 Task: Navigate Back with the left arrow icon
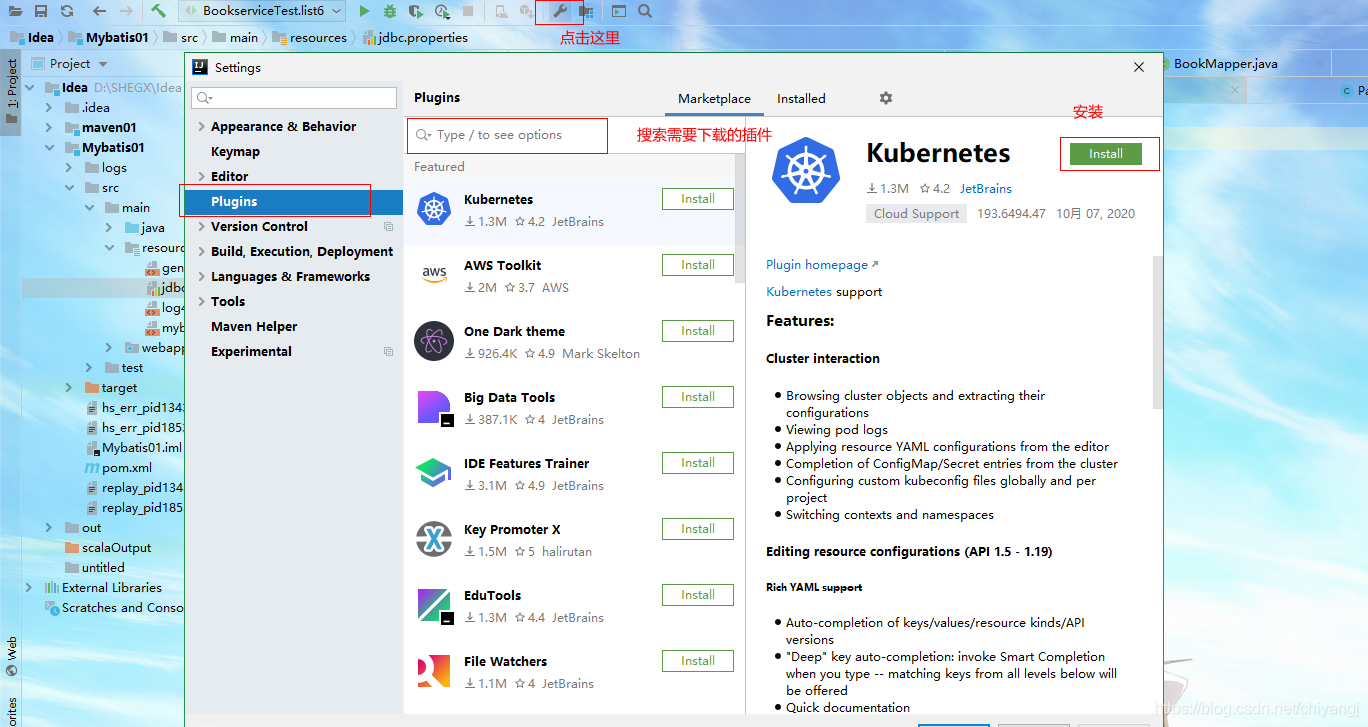[99, 11]
